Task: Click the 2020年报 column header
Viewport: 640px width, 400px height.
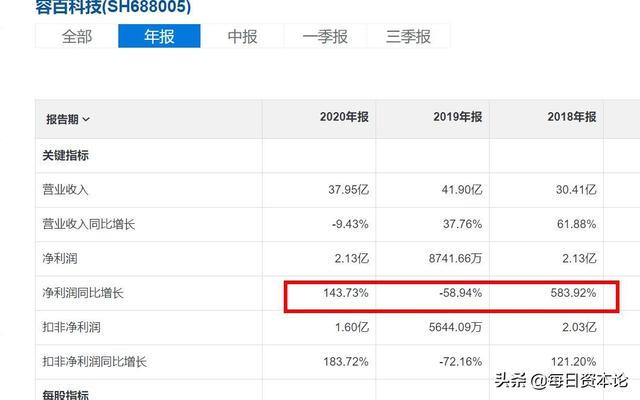Action: pos(344,117)
